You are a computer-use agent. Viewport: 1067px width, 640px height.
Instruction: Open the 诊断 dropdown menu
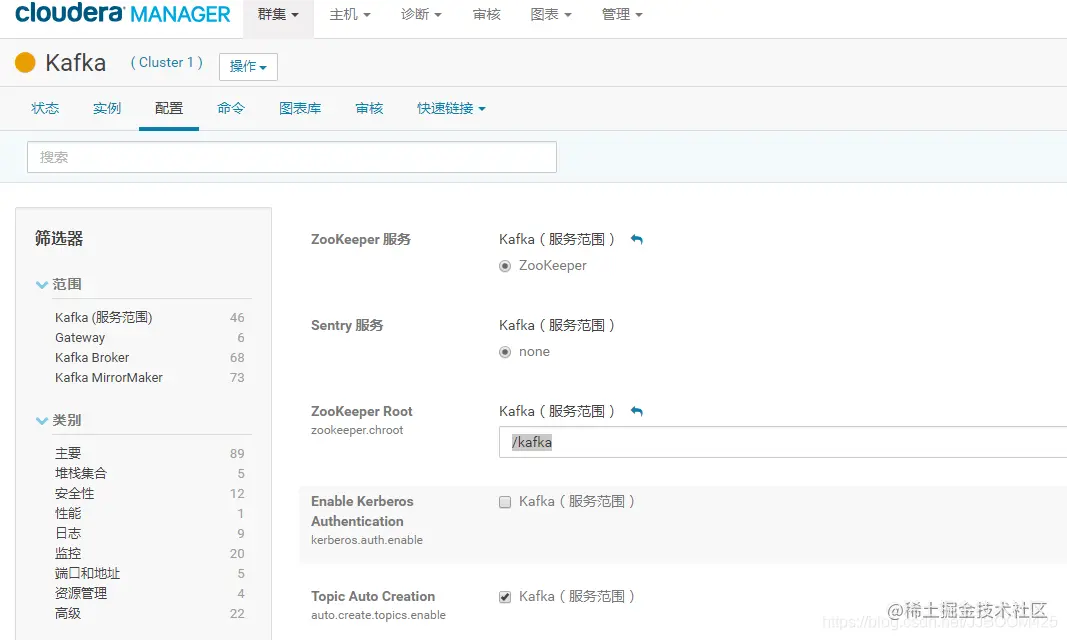(x=421, y=14)
